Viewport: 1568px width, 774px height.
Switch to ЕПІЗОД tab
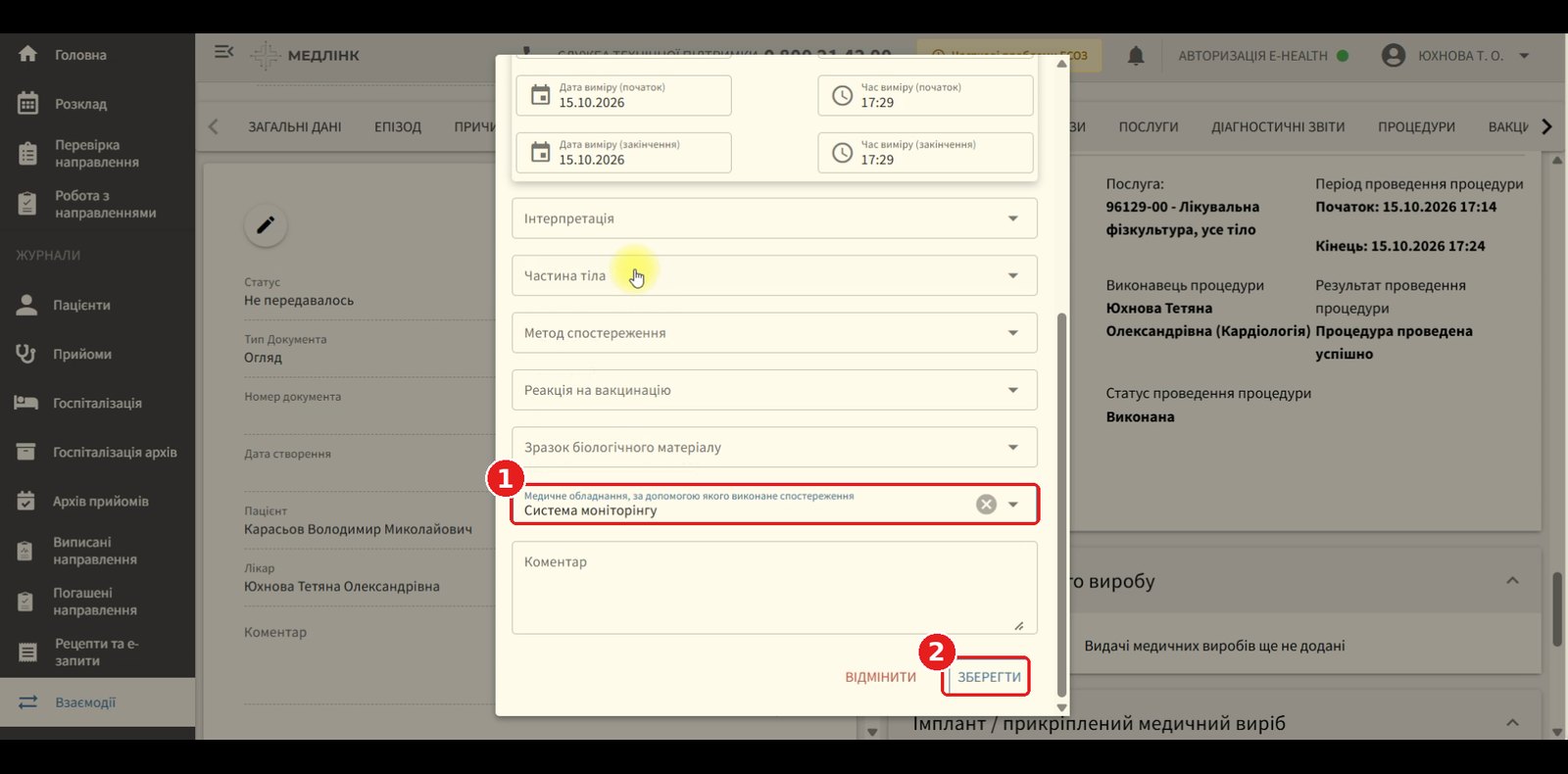click(398, 127)
